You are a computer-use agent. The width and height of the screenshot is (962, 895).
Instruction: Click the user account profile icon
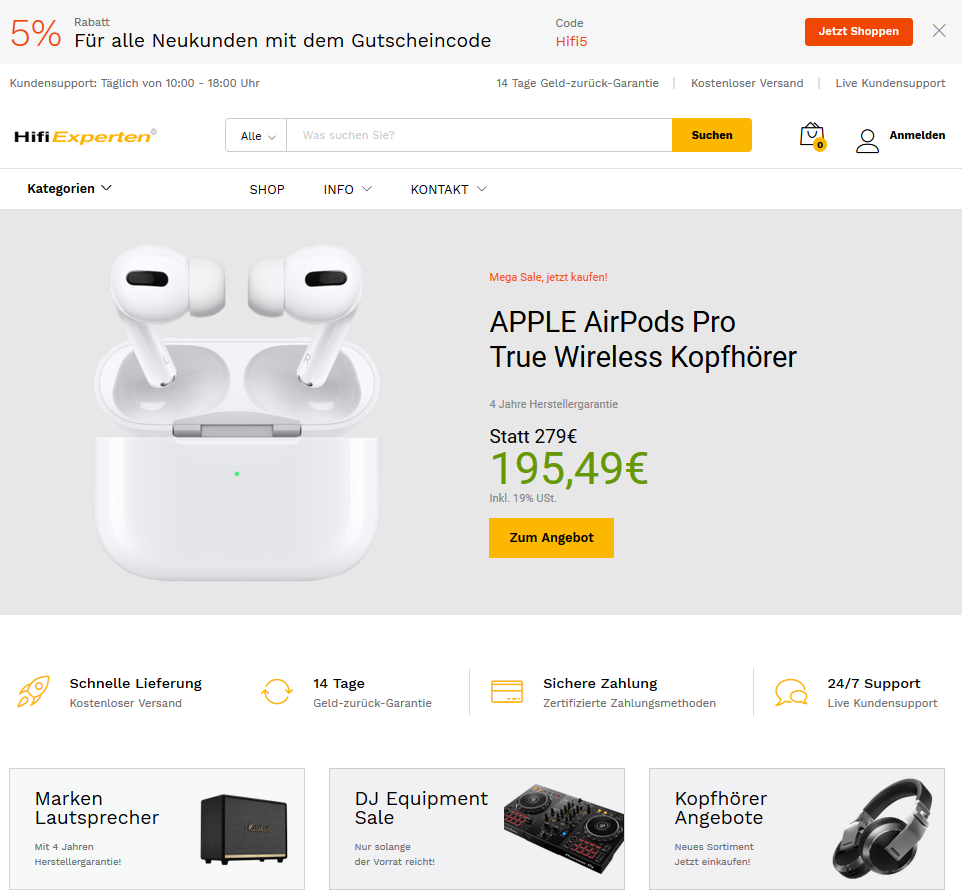coord(867,140)
